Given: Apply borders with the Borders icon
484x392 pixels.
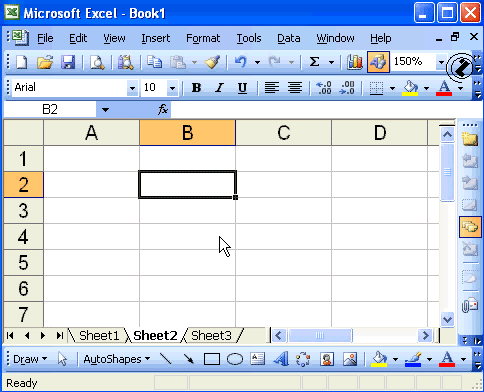Looking at the screenshot, I should click(376, 88).
